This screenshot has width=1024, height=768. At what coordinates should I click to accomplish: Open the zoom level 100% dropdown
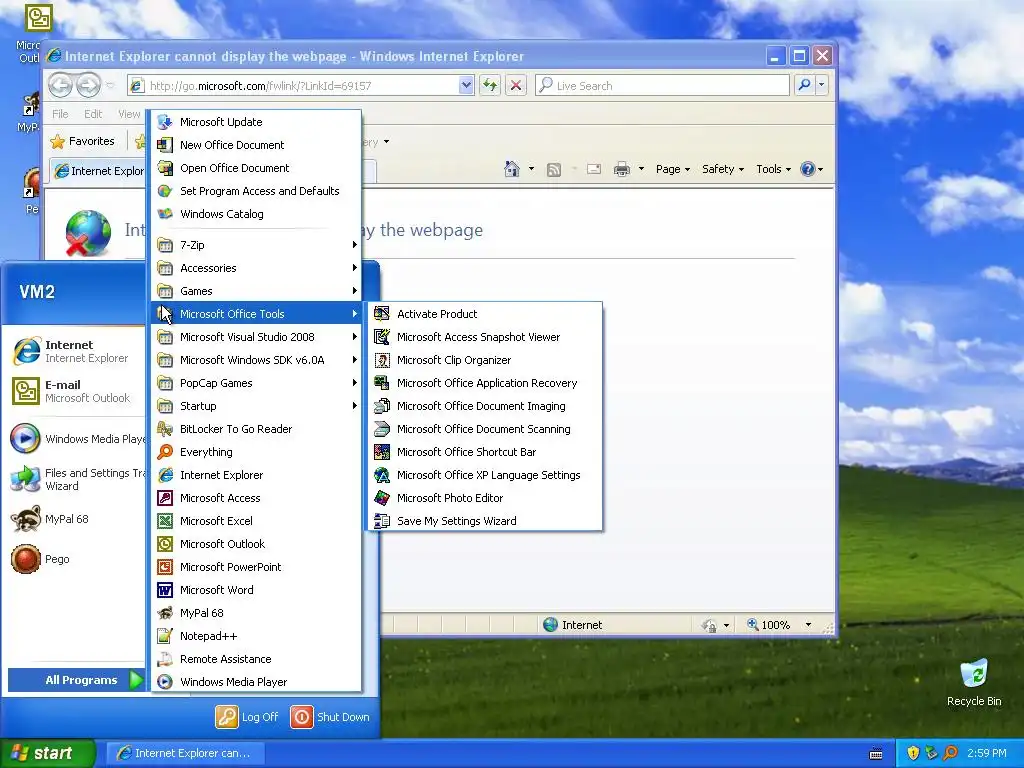808,625
